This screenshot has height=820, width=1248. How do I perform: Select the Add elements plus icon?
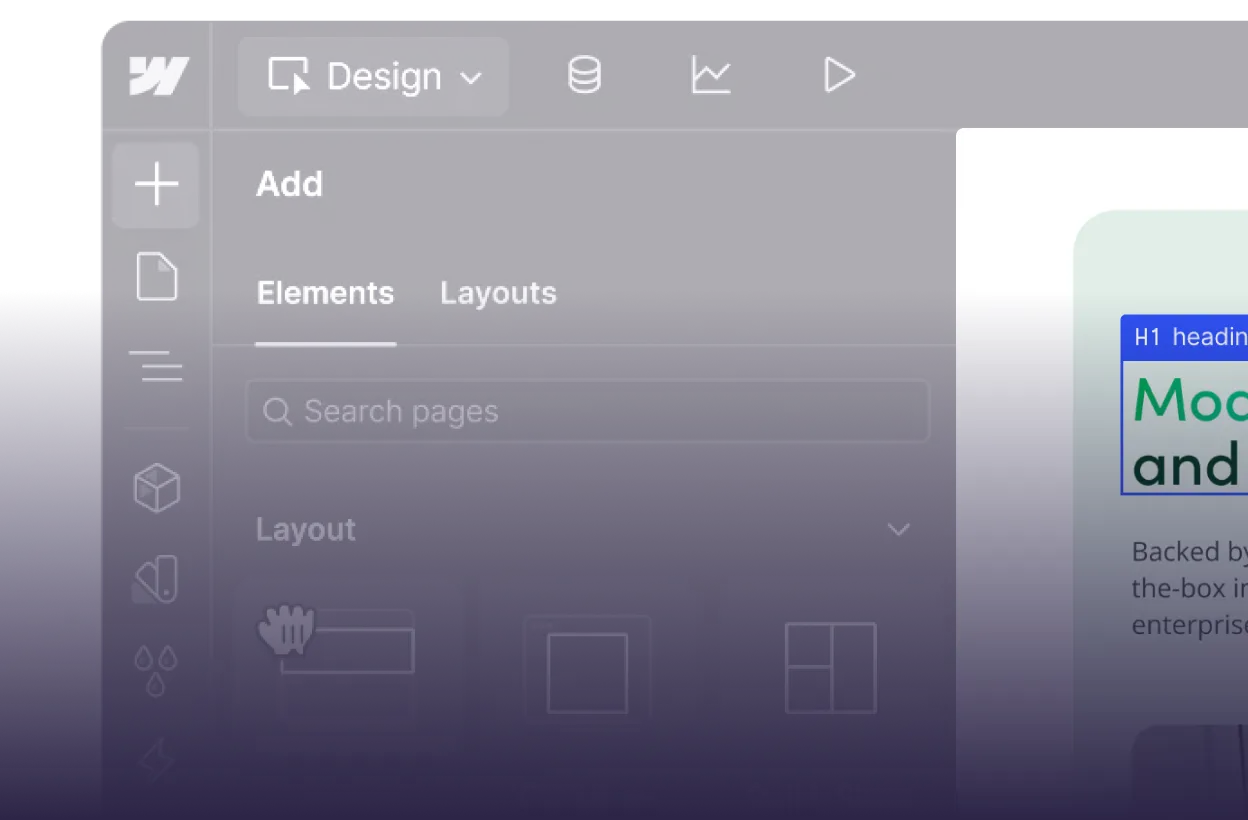[156, 184]
